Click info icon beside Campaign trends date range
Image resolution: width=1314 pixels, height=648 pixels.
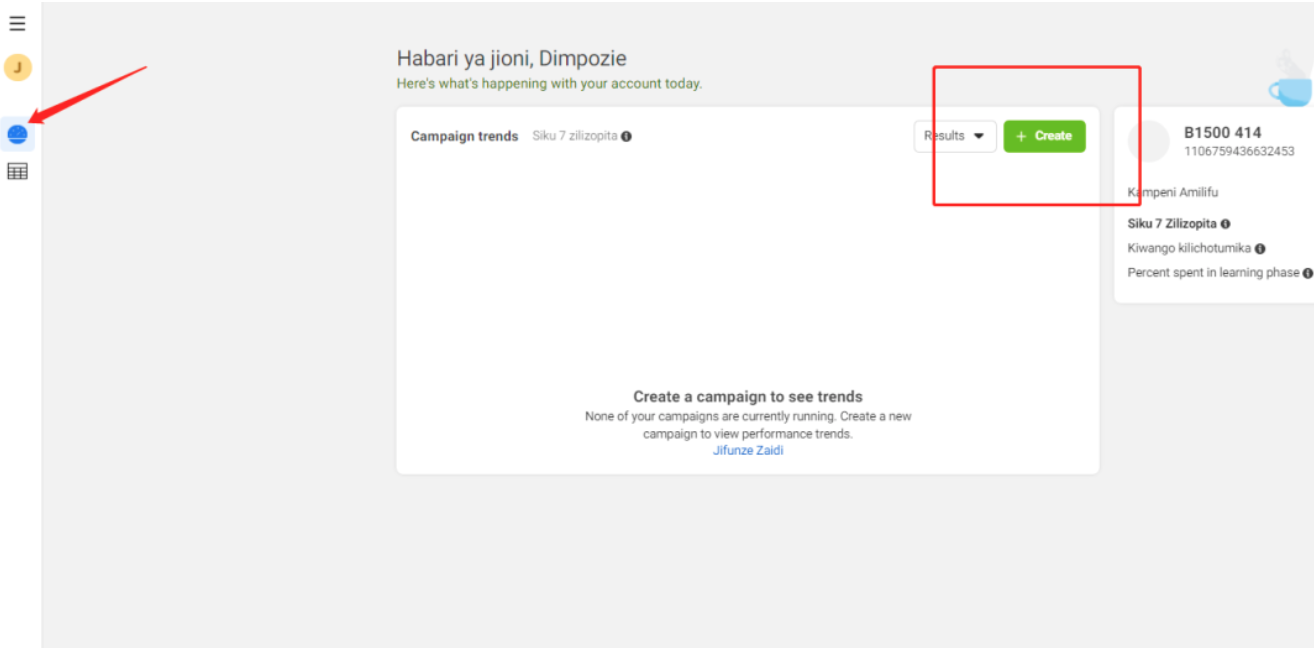point(626,137)
